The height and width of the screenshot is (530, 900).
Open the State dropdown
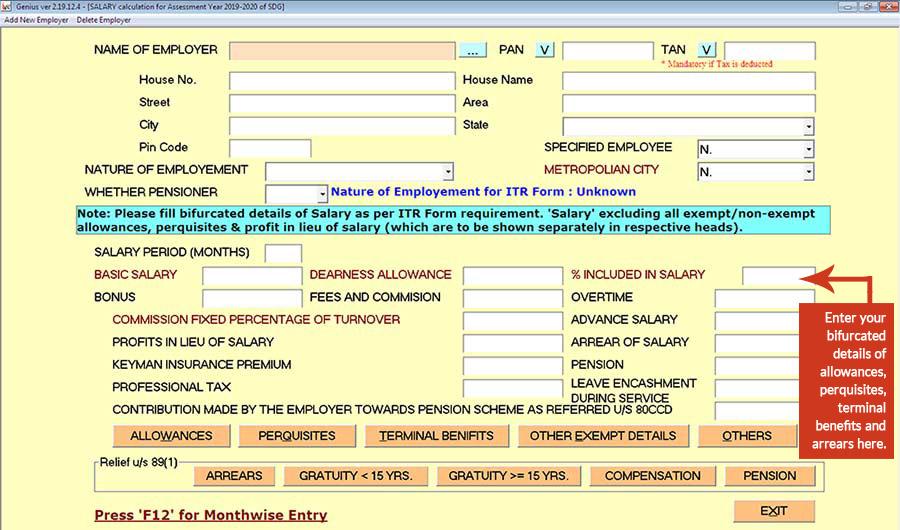tap(808, 127)
